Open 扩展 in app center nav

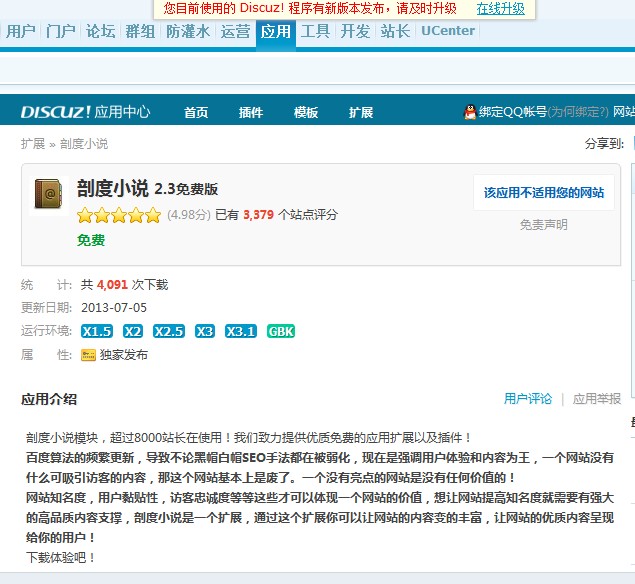(361, 112)
